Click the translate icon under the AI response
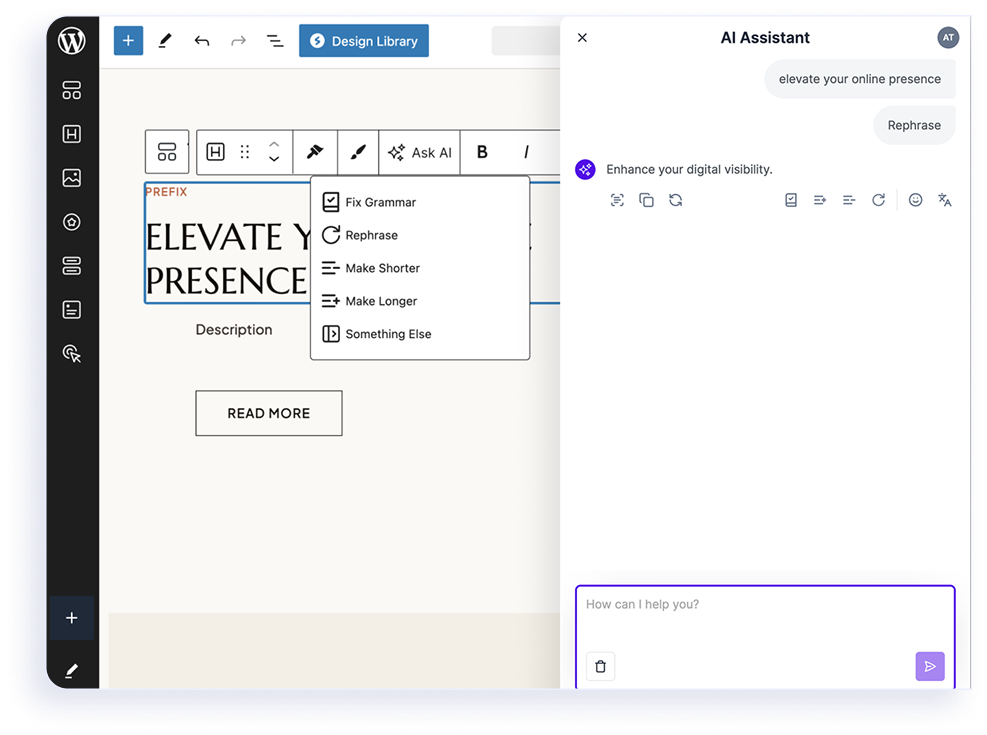This screenshot has width=987, height=735. click(945, 200)
